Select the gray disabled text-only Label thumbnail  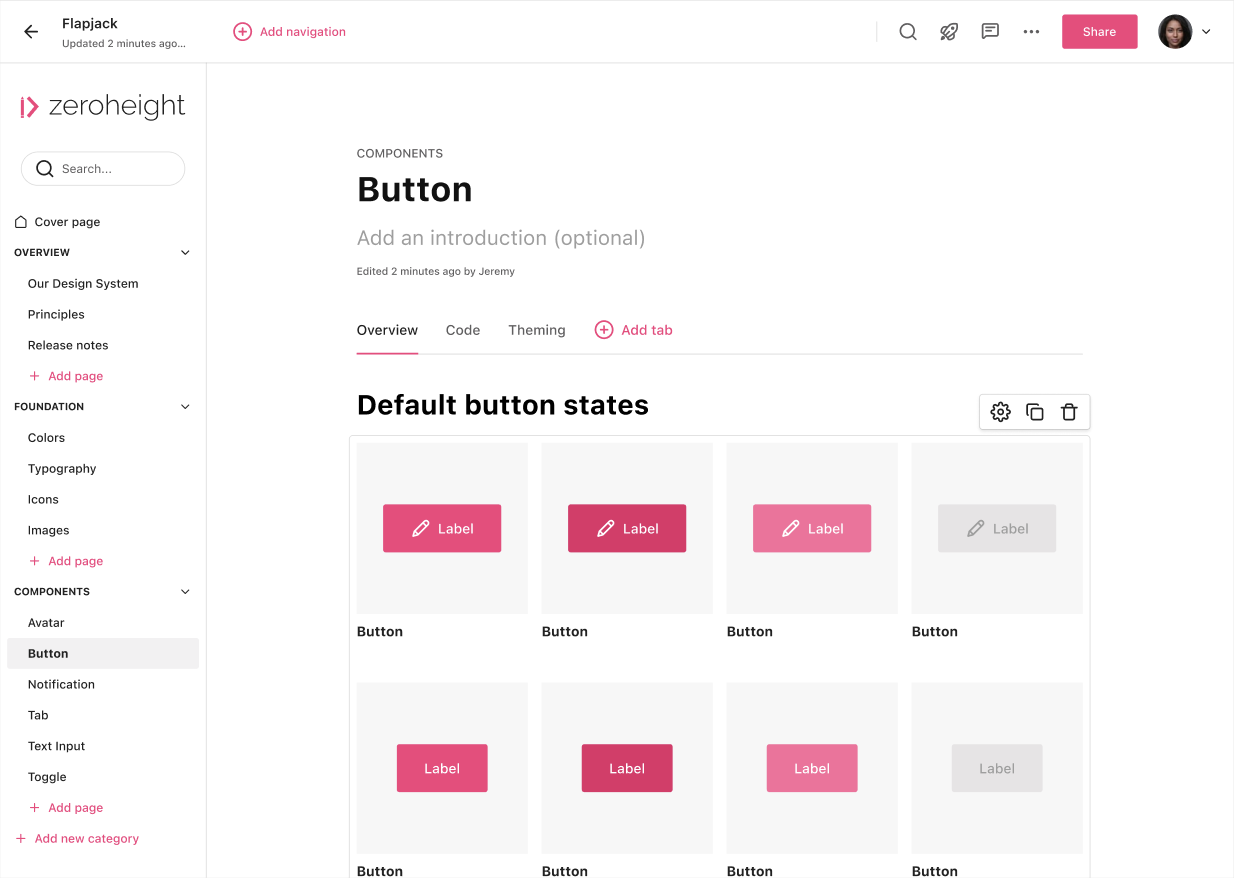pos(997,768)
